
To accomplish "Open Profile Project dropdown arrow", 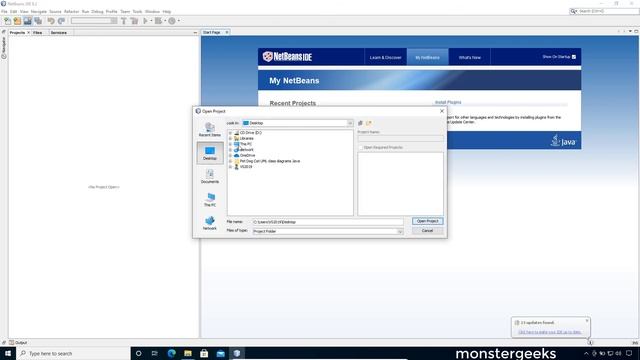I will (178, 21).
